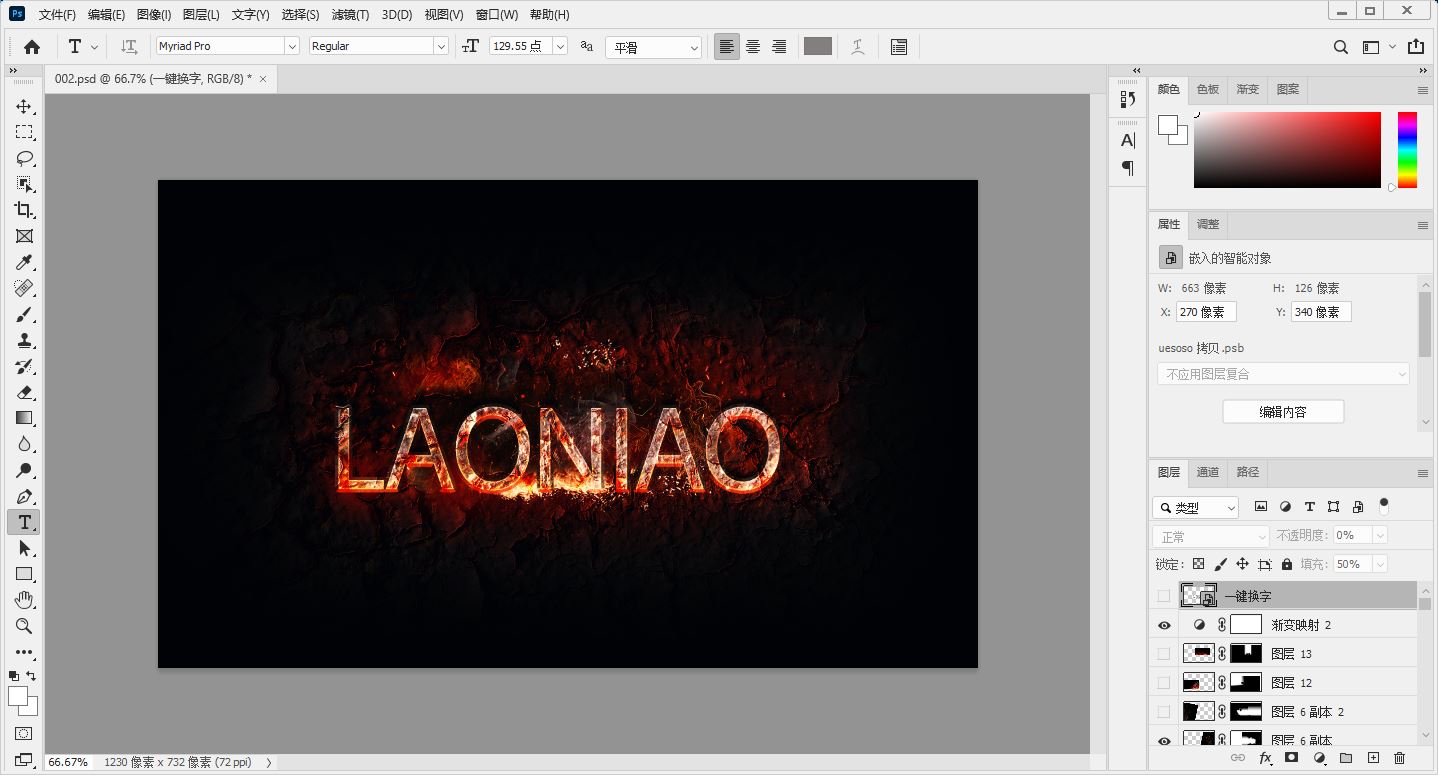
Task: Open the 滤镜(T) menu
Action: pos(350,15)
